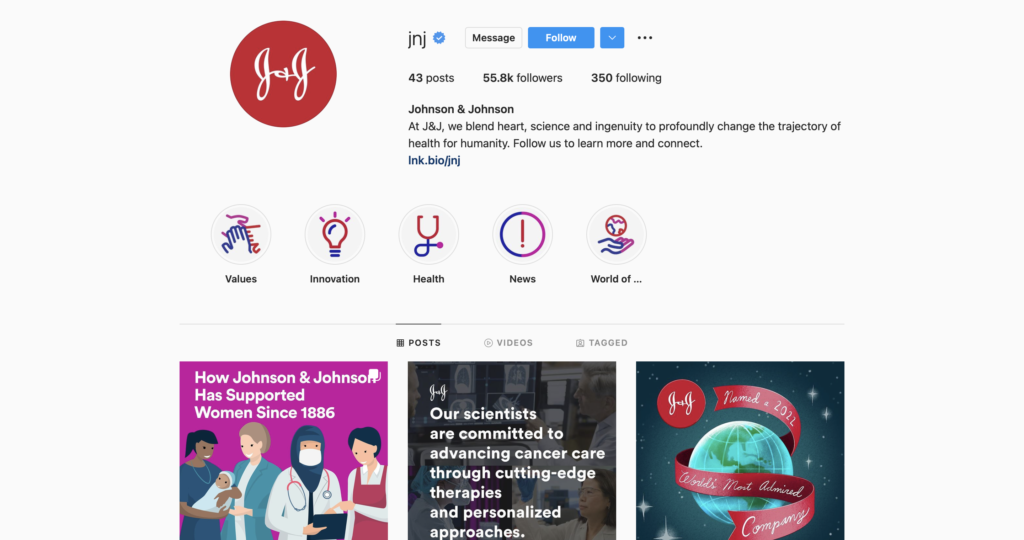View the 55.8k followers list
Viewport: 1024px width, 540px height.
coord(522,78)
